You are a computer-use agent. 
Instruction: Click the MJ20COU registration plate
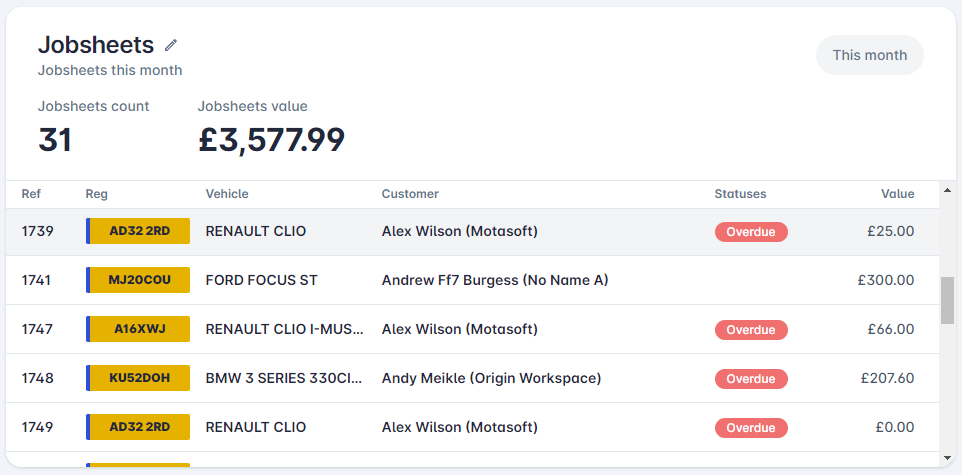click(138, 280)
